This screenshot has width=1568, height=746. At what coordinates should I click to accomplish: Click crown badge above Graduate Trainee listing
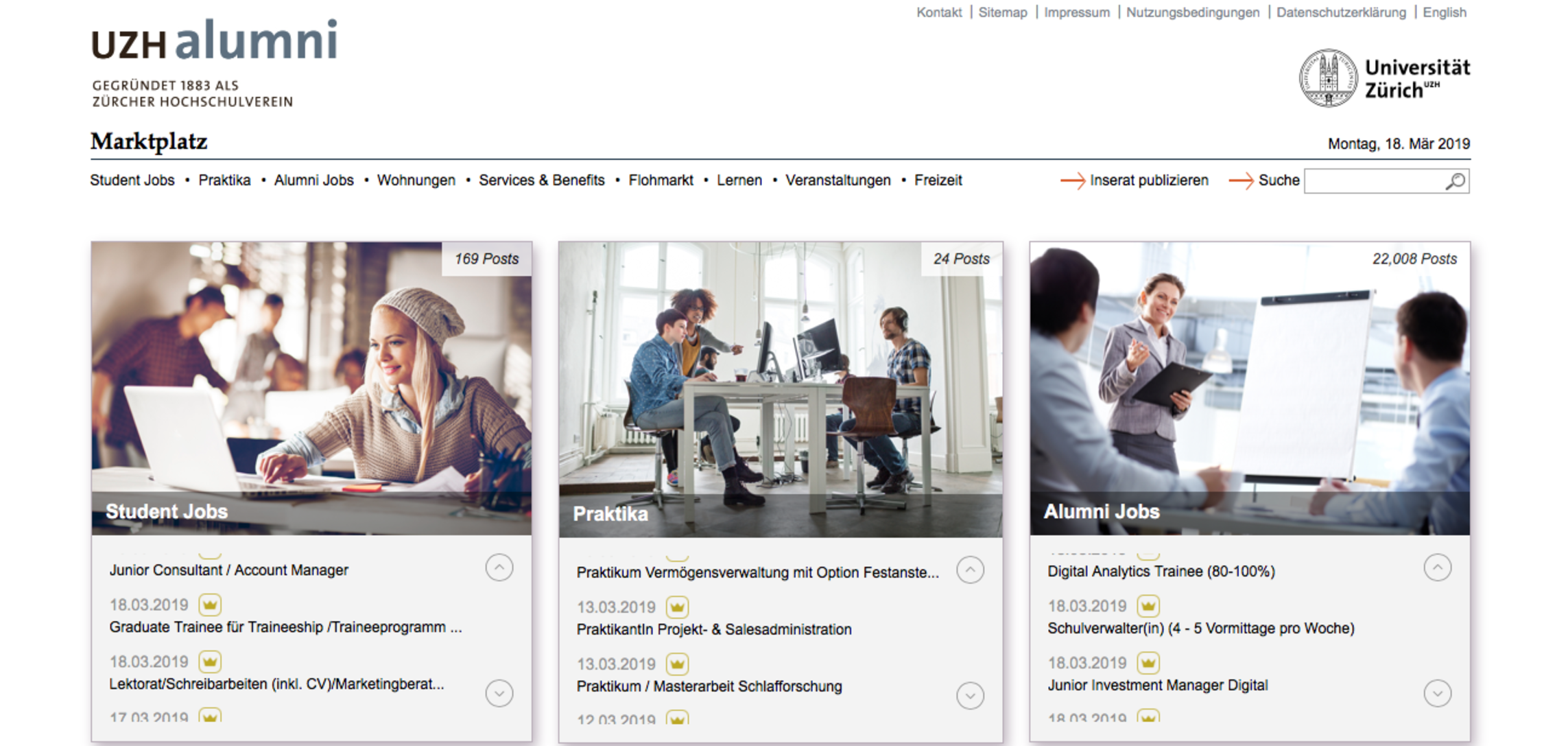[x=210, y=605]
